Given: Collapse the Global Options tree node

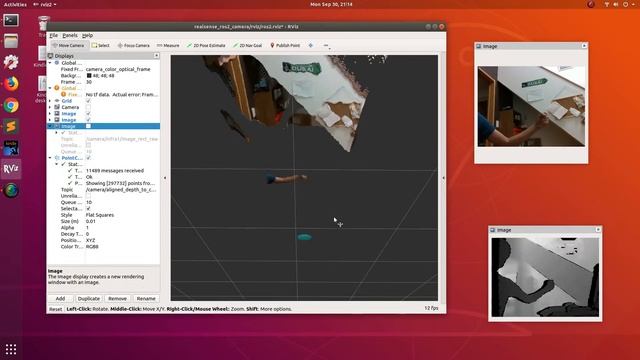Looking at the screenshot, I should tap(50, 63).
